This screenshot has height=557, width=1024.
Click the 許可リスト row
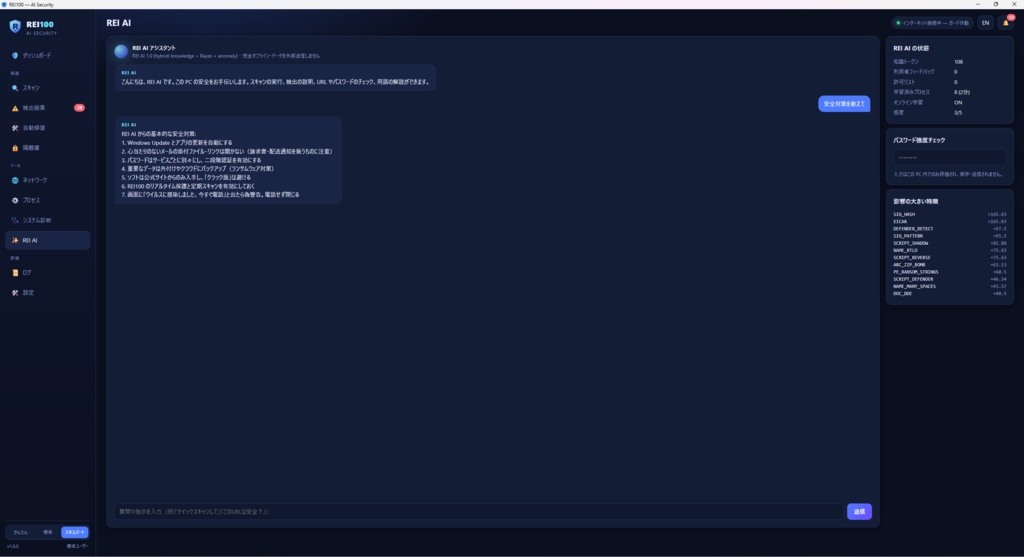tap(950, 82)
